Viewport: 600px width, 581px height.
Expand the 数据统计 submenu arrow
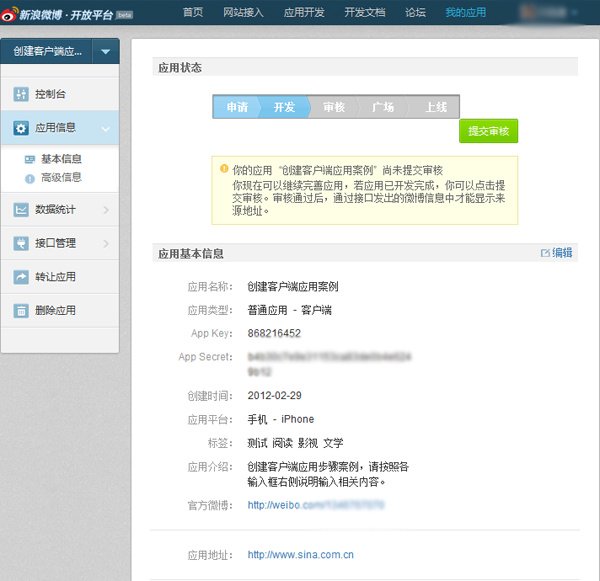click(x=105, y=210)
